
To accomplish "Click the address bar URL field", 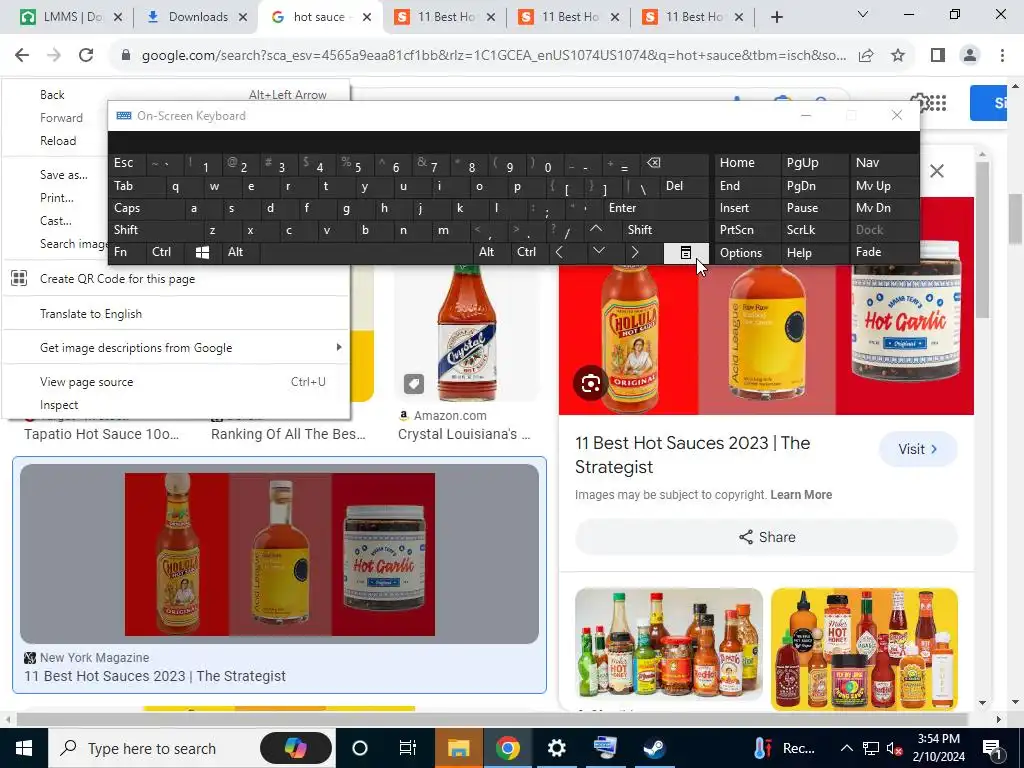I will coord(494,56).
